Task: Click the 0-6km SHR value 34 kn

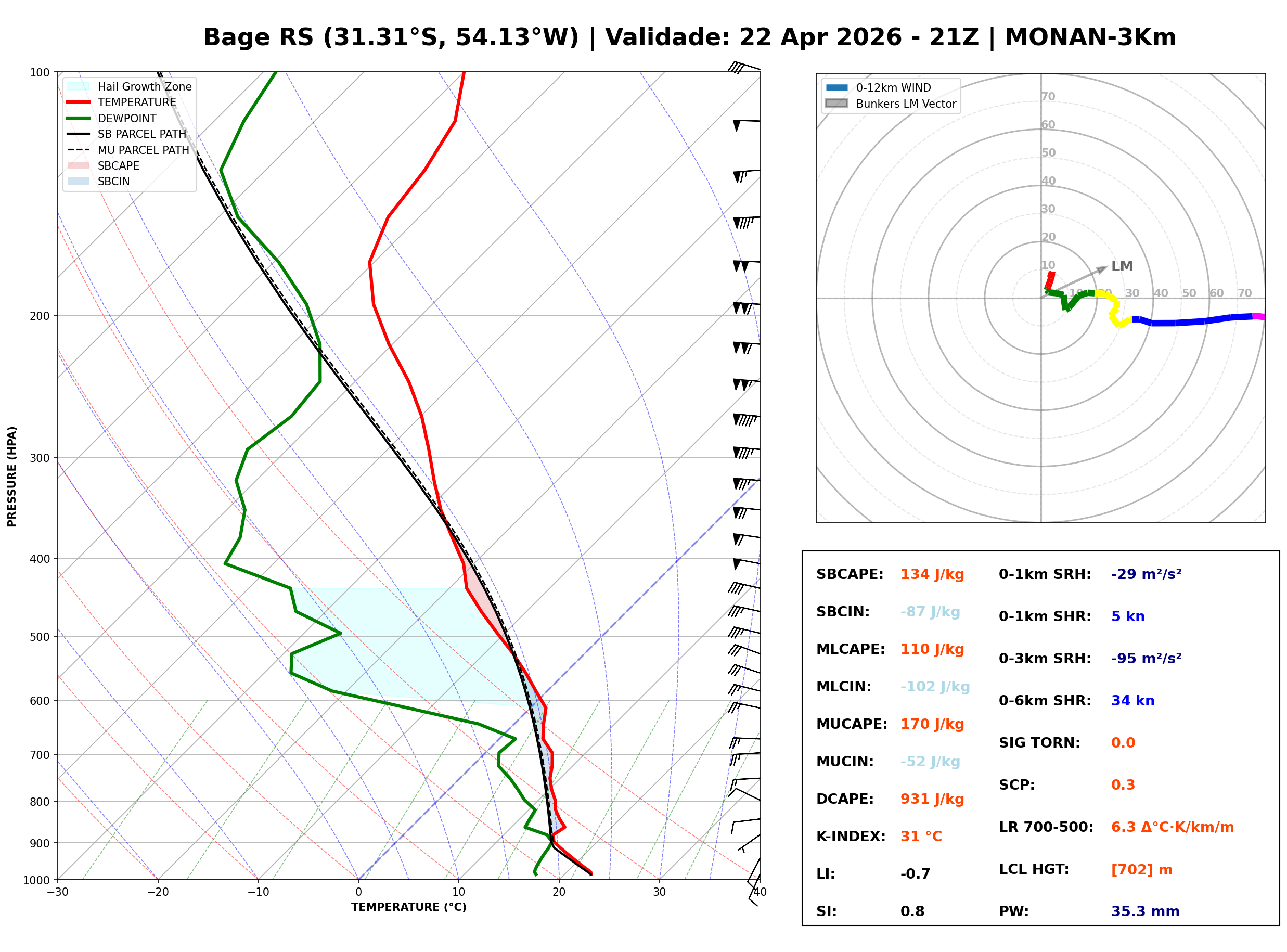Action: [x=1133, y=701]
